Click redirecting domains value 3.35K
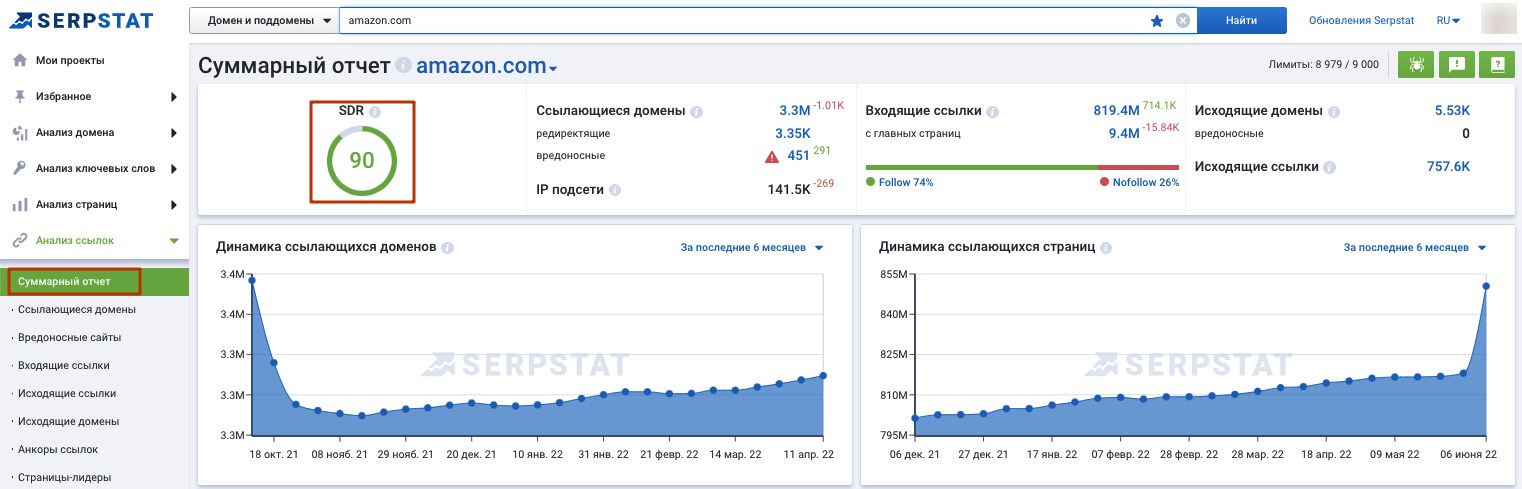 pos(792,133)
